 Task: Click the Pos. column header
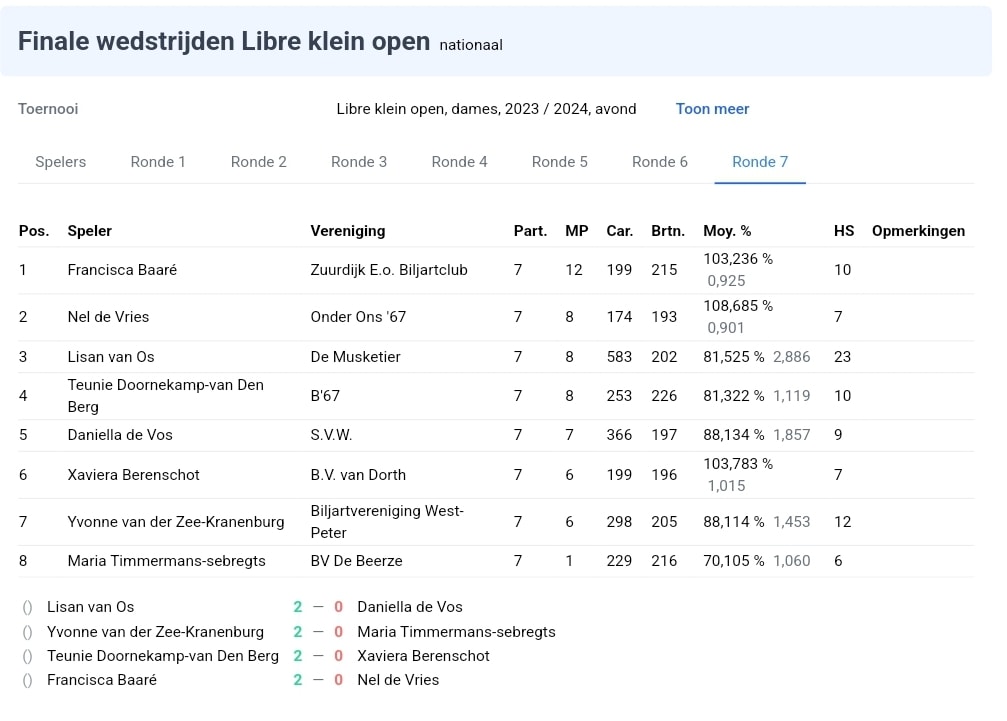tap(34, 231)
